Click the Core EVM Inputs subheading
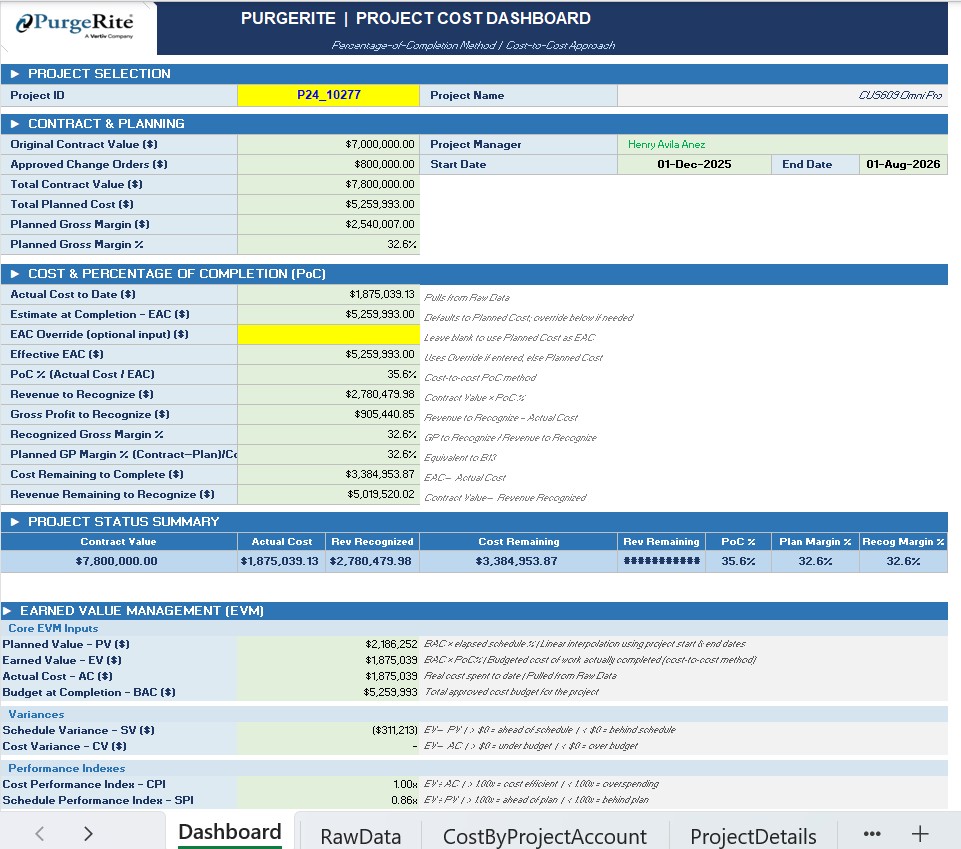 click(53, 628)
